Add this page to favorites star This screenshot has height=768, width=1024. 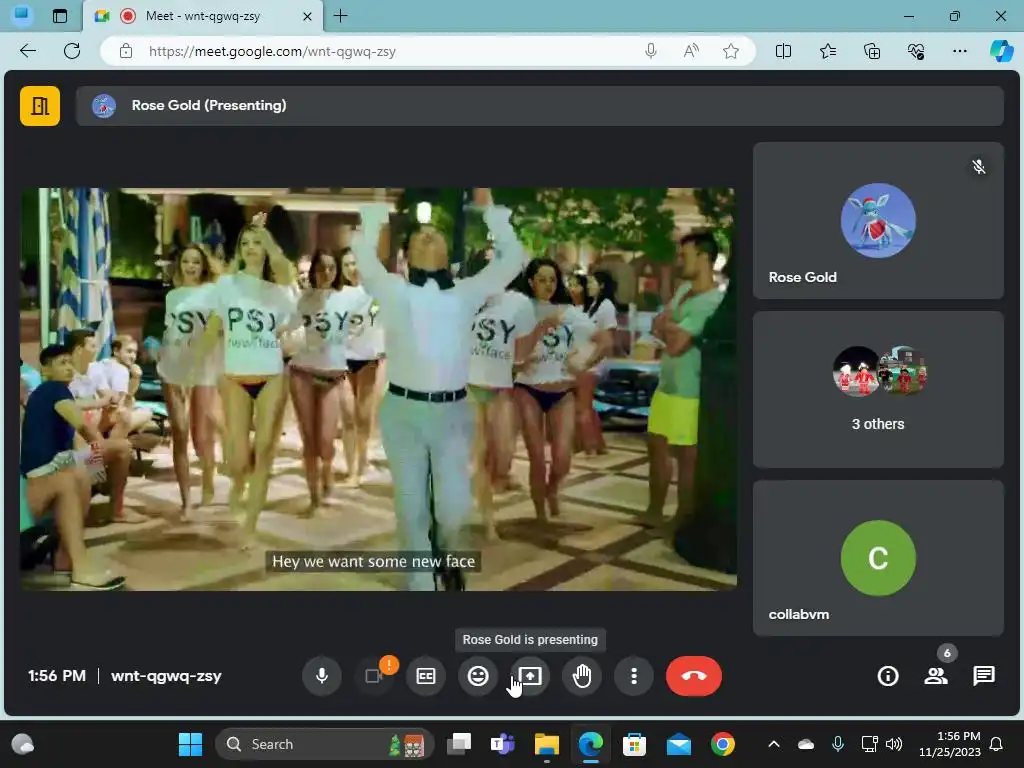tap(731, 51)
